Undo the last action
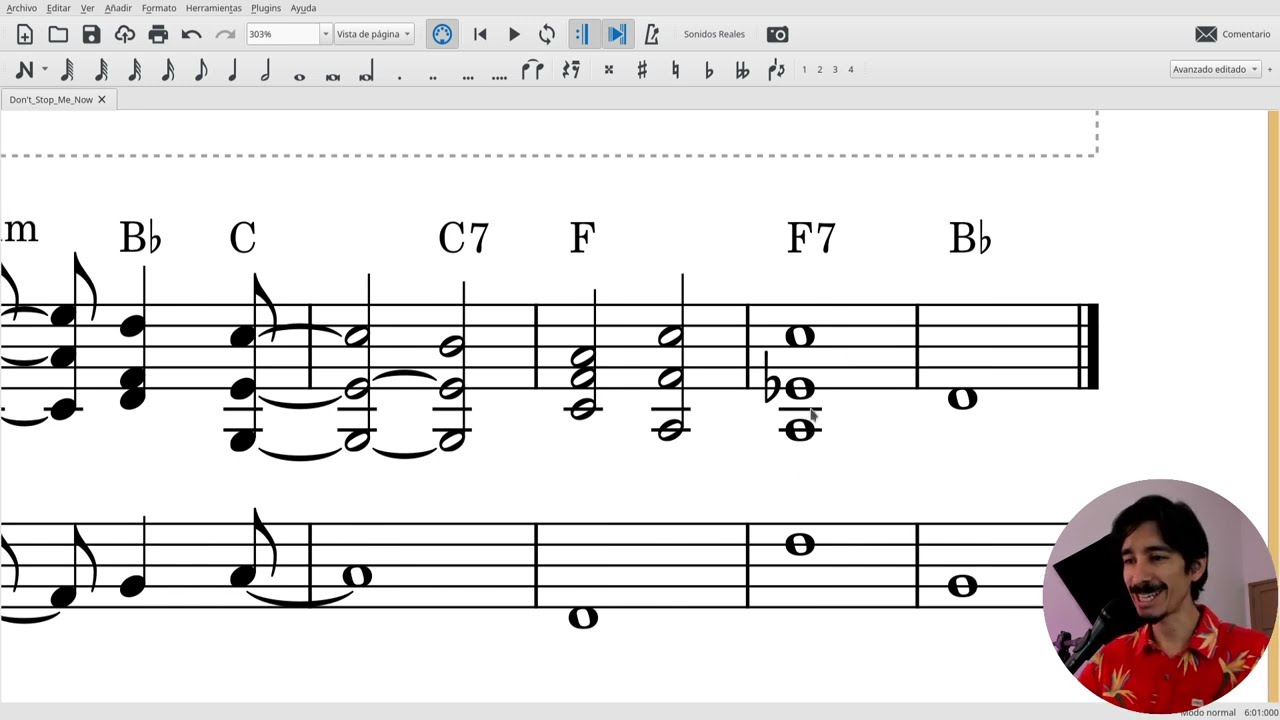The width and height of the screenshot is (1280, 720). 191,34
